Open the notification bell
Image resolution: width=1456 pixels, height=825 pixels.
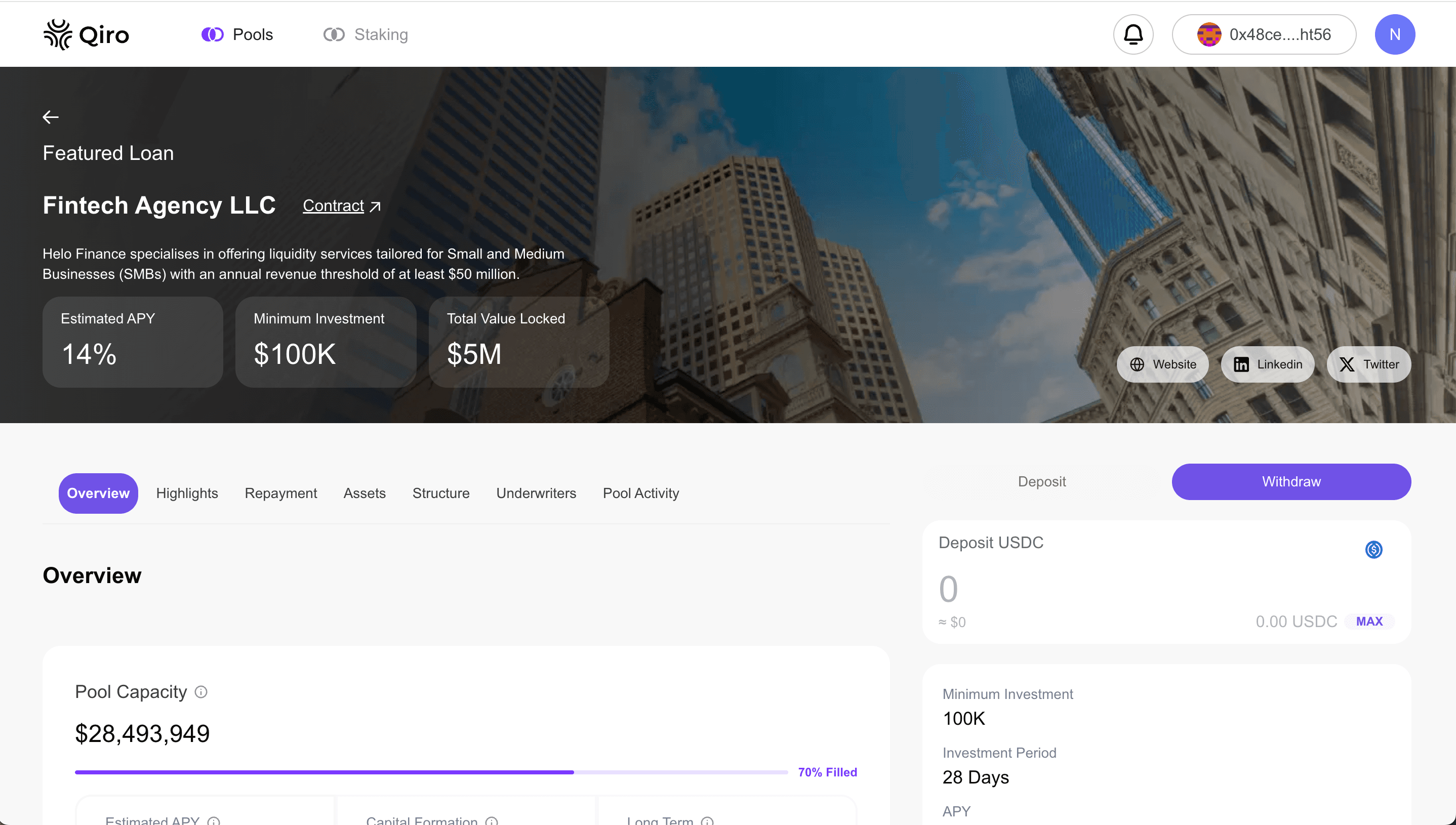point(1133,34)
